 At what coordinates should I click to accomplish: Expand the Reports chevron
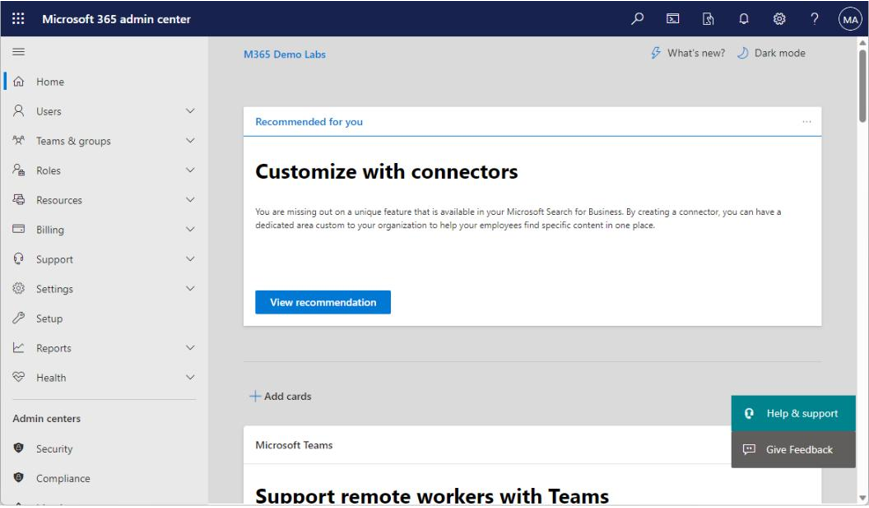(190, 348)
